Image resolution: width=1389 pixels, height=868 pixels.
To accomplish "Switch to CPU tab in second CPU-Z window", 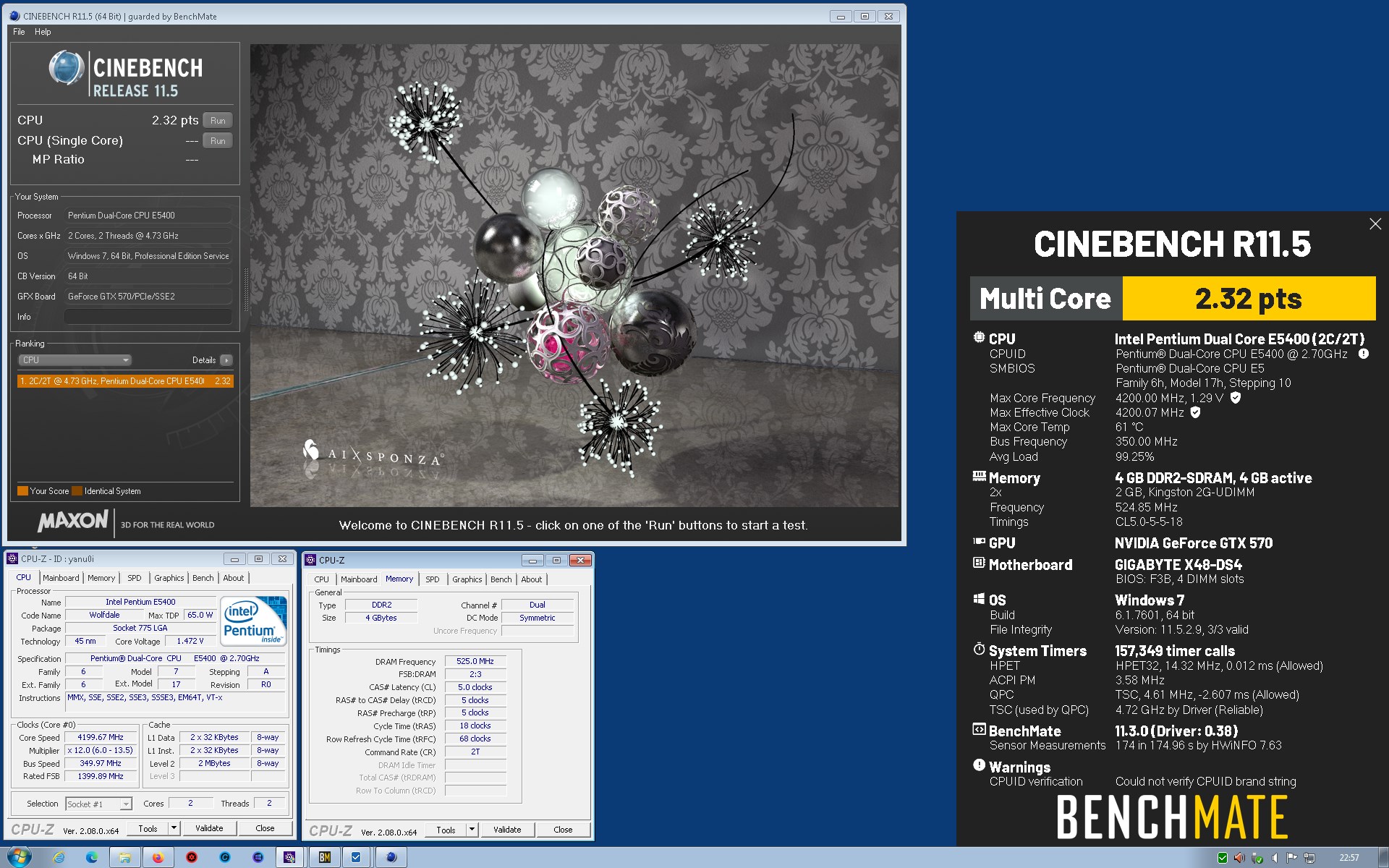I will coord(322,579).
